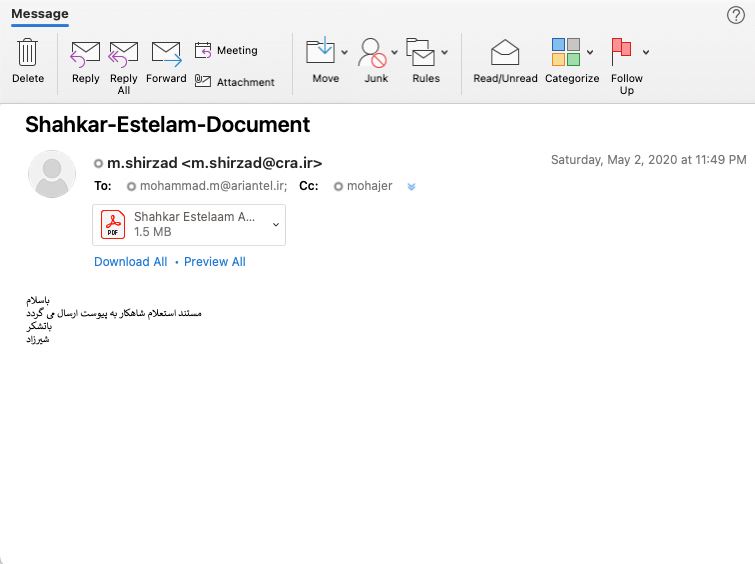
Task: Expand the Categorize dropdown arrow
Action: (590, 52)
